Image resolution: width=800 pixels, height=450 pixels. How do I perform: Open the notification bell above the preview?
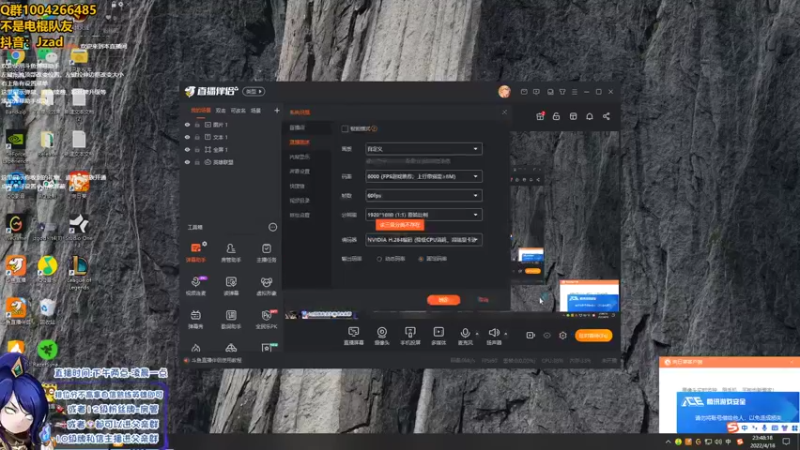point(589,116)
